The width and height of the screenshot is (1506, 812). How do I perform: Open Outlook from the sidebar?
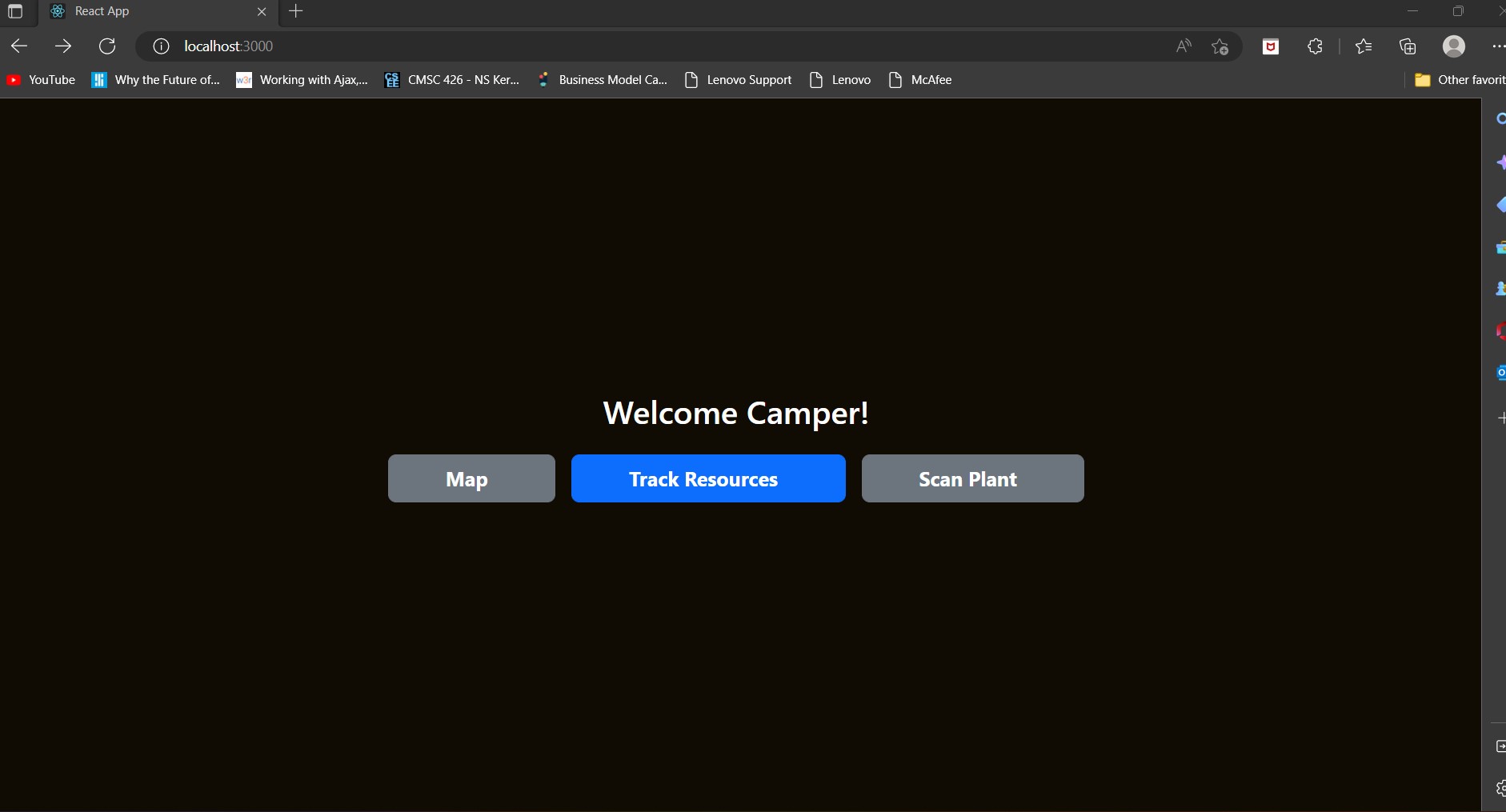(1501, 372)
